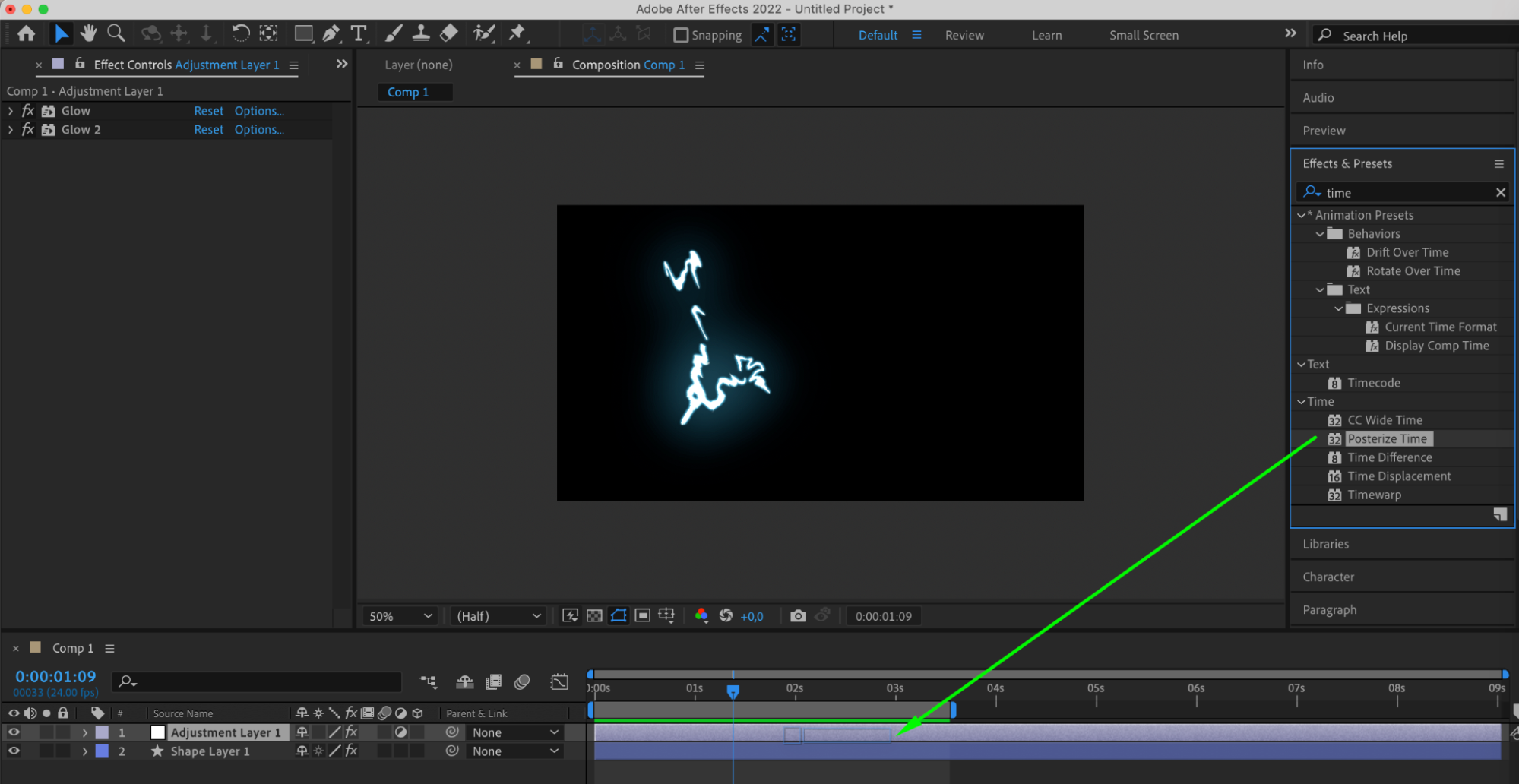Click the label color of Shape Layer 1
The image size is (1519, 784).
click(102, 751)
